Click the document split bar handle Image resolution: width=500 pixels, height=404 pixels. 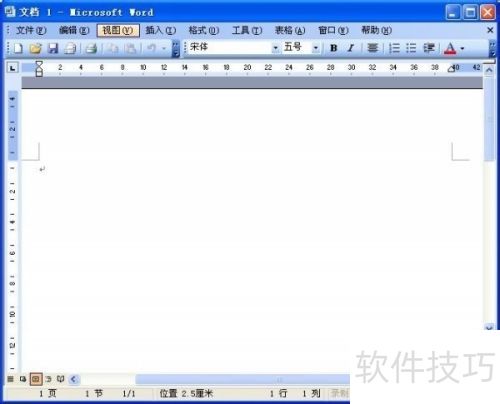coord(489,62)
